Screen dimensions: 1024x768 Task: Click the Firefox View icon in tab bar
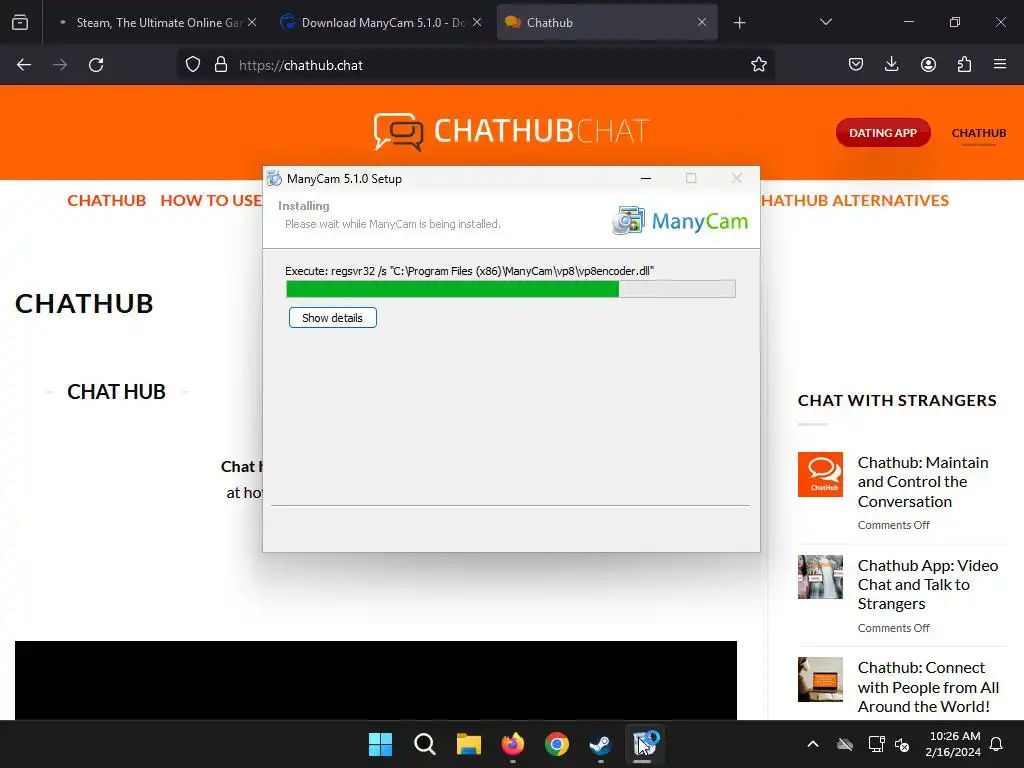[20, 23]
